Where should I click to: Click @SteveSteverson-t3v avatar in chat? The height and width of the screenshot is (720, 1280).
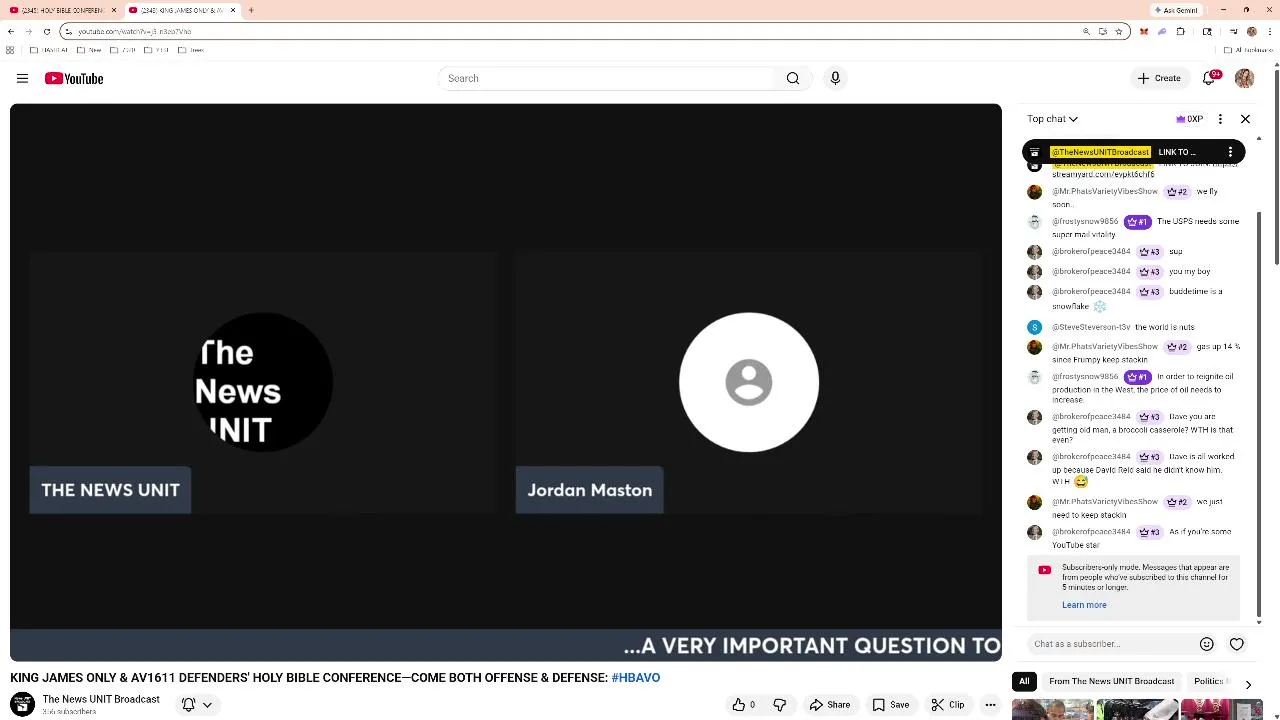point(1034,327)
